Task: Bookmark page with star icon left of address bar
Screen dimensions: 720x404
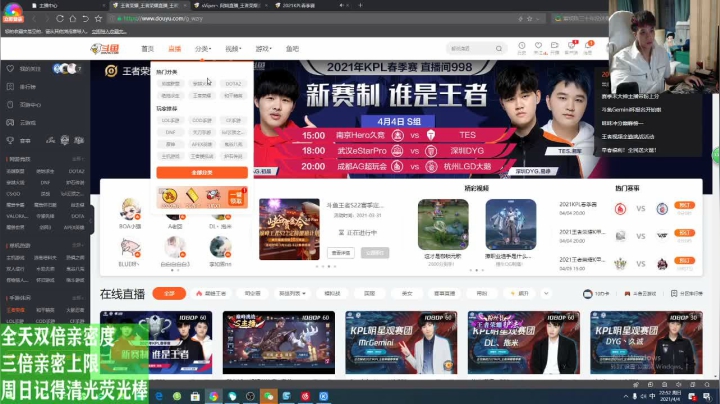Action: pos(98,19)
